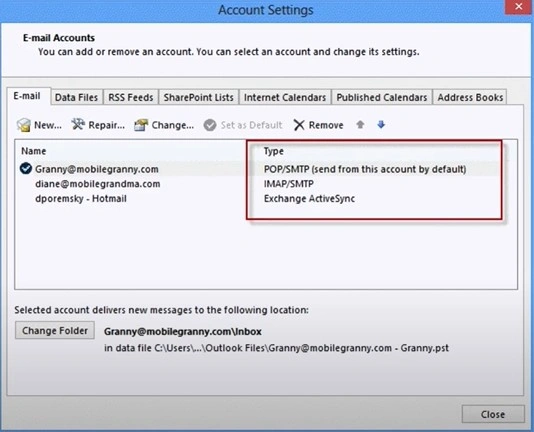Viewport: 534px width, 432px height.
Task: Click the Close button
Action: click(493, 414)
